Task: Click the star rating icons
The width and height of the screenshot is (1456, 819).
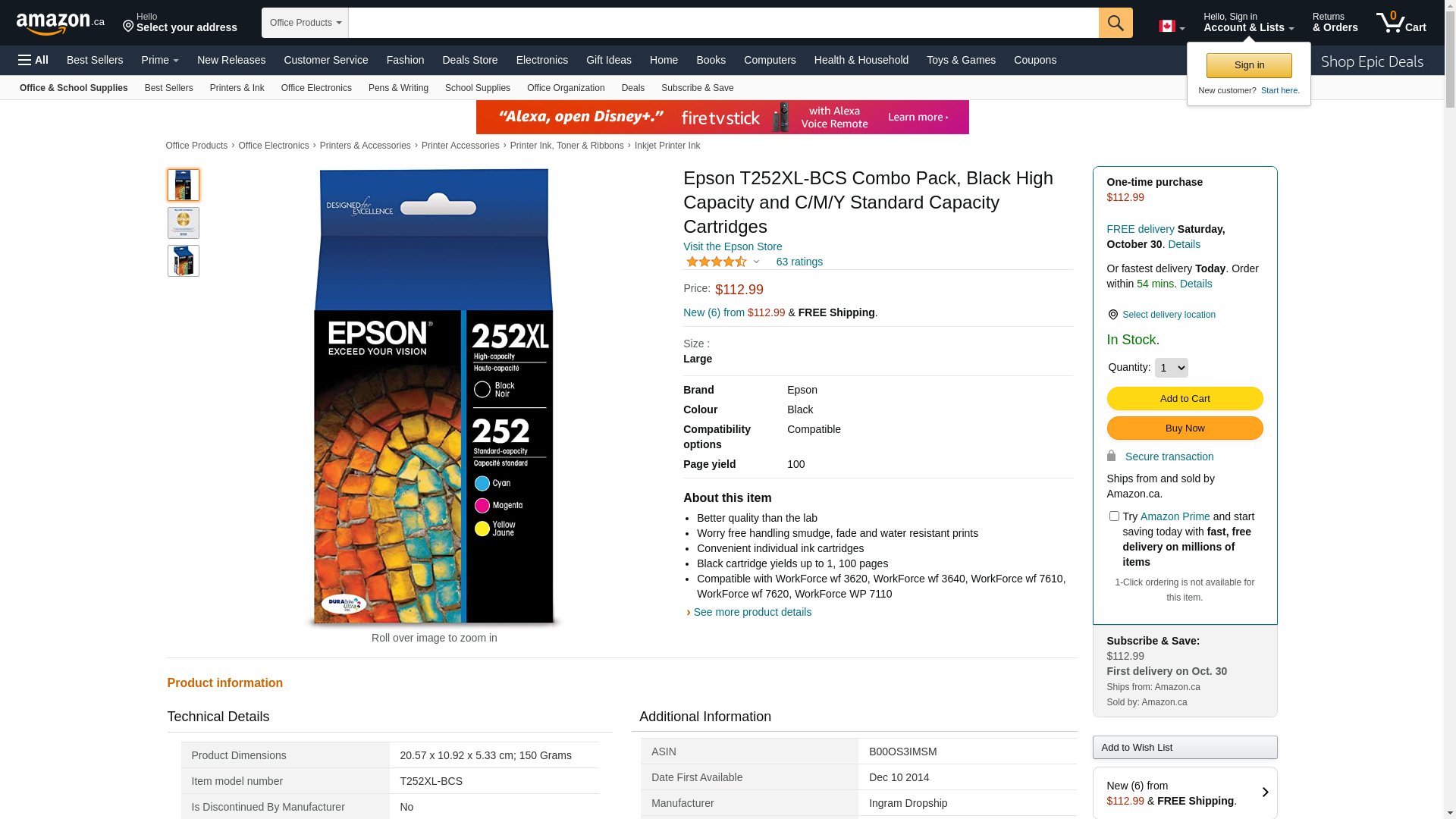Action: [x=716, y=262]
